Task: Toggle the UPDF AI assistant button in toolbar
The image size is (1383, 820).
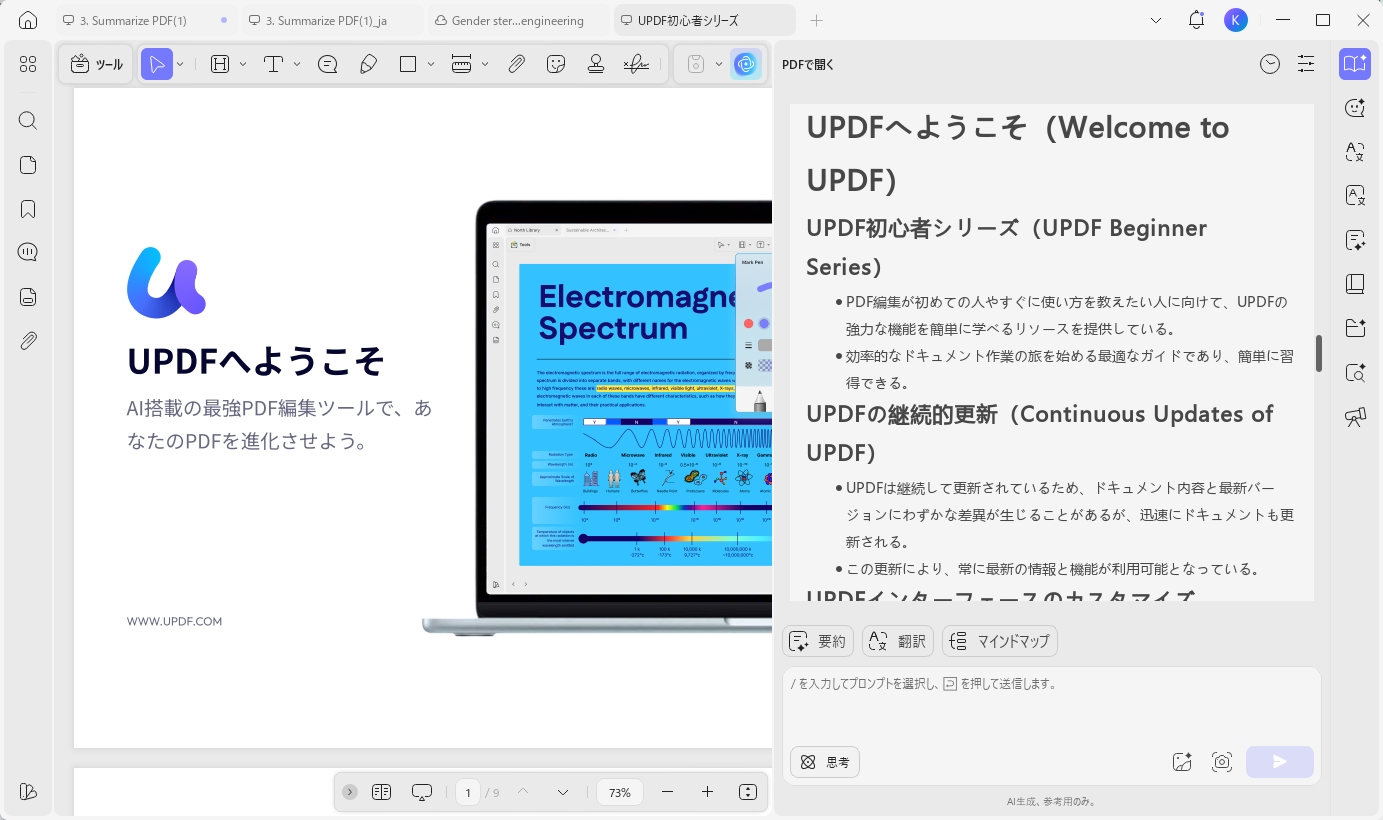Action: (x=745, y=65)
